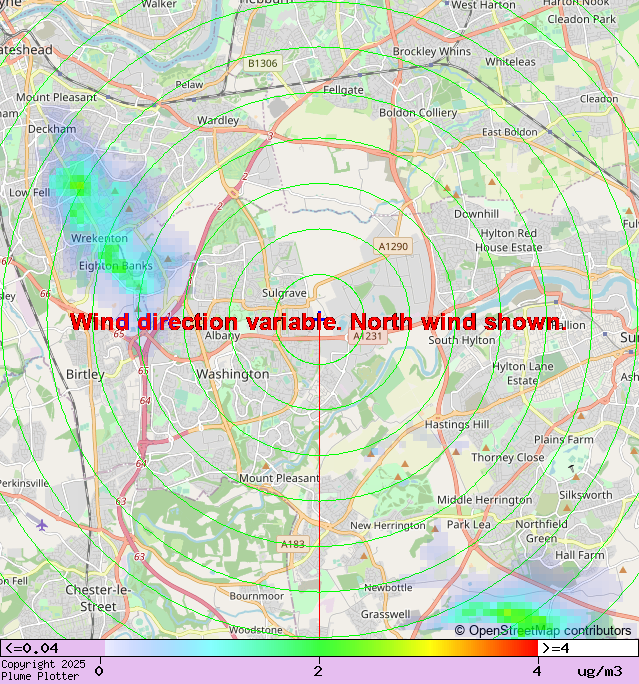
Task: Click the Walker label
Action: (159, 4)
